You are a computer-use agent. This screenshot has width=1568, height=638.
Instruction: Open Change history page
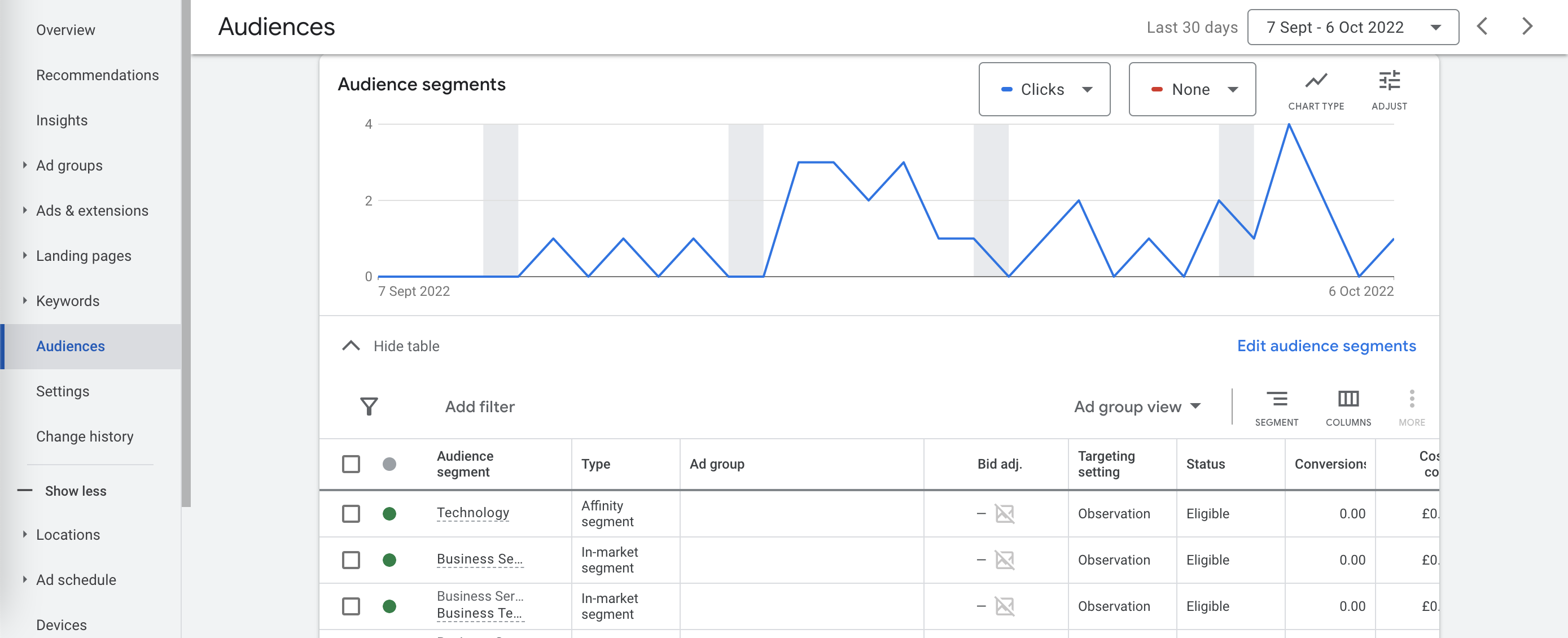pyautogui.click(x=85, y=436)
